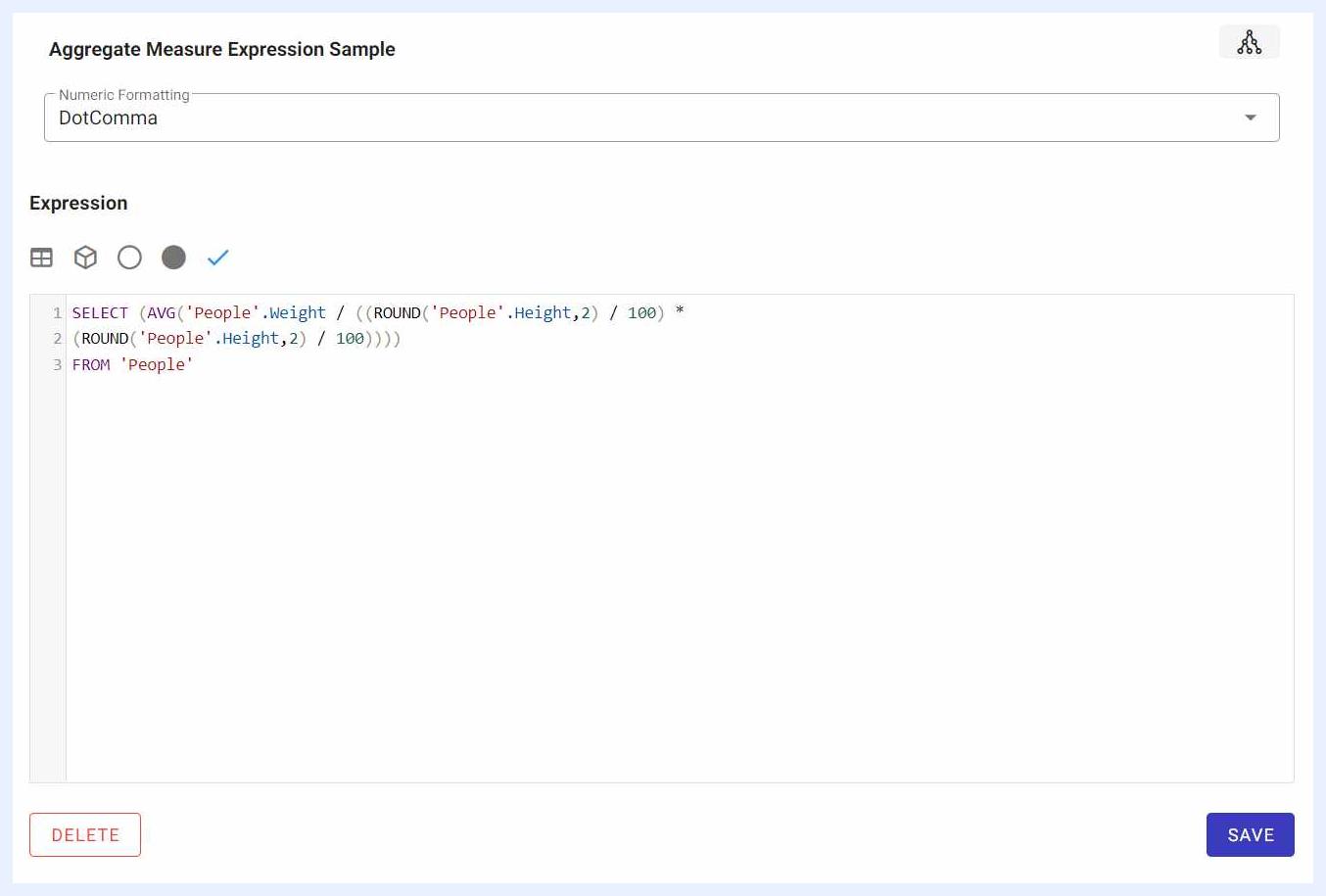Select the cube icon in expression toolbar
The image size is (1326, 896).
[85, 258]
